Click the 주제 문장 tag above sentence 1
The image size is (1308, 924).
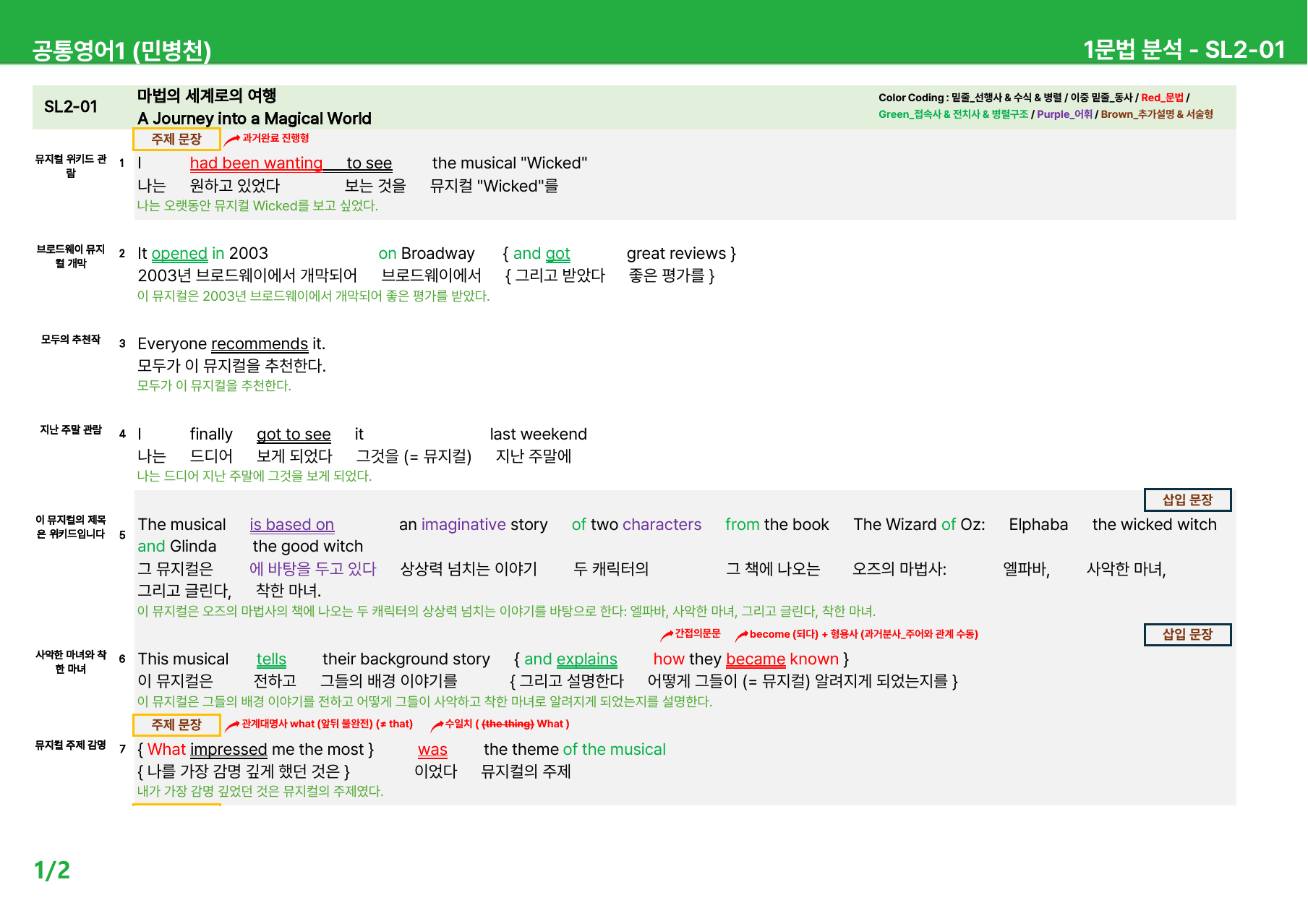click(x=176, y=139)
